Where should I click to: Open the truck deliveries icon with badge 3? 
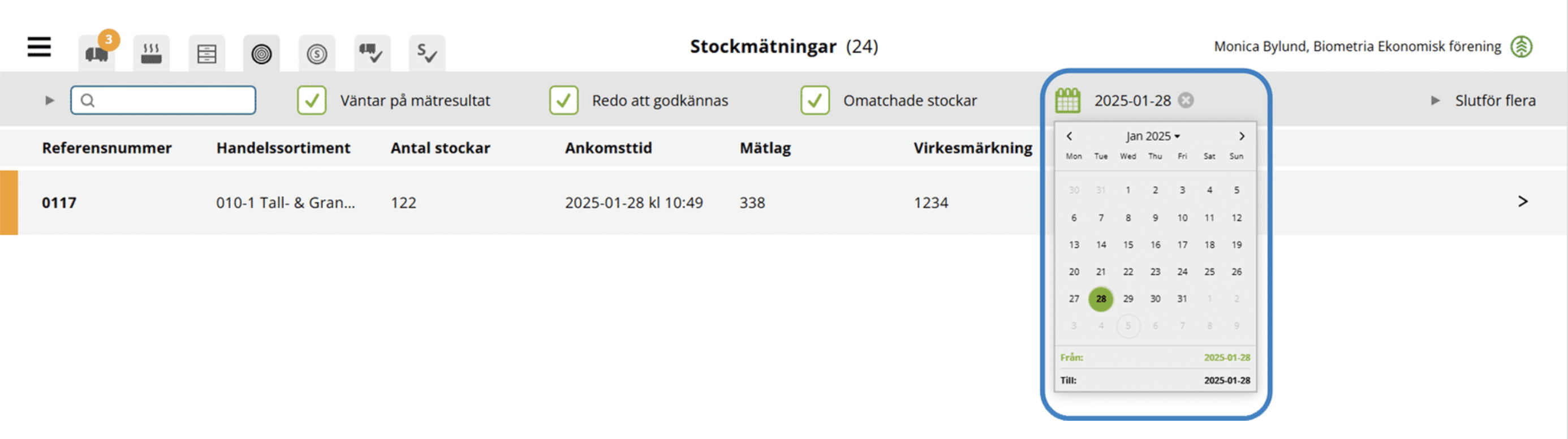97,53
